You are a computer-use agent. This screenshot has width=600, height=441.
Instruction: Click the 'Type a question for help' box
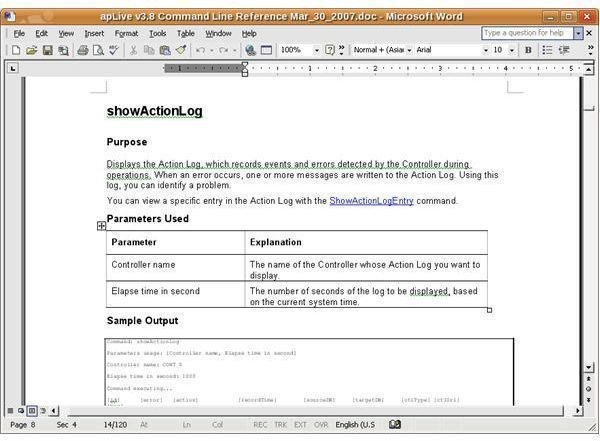pyautogui.click(x=527, y=33)
